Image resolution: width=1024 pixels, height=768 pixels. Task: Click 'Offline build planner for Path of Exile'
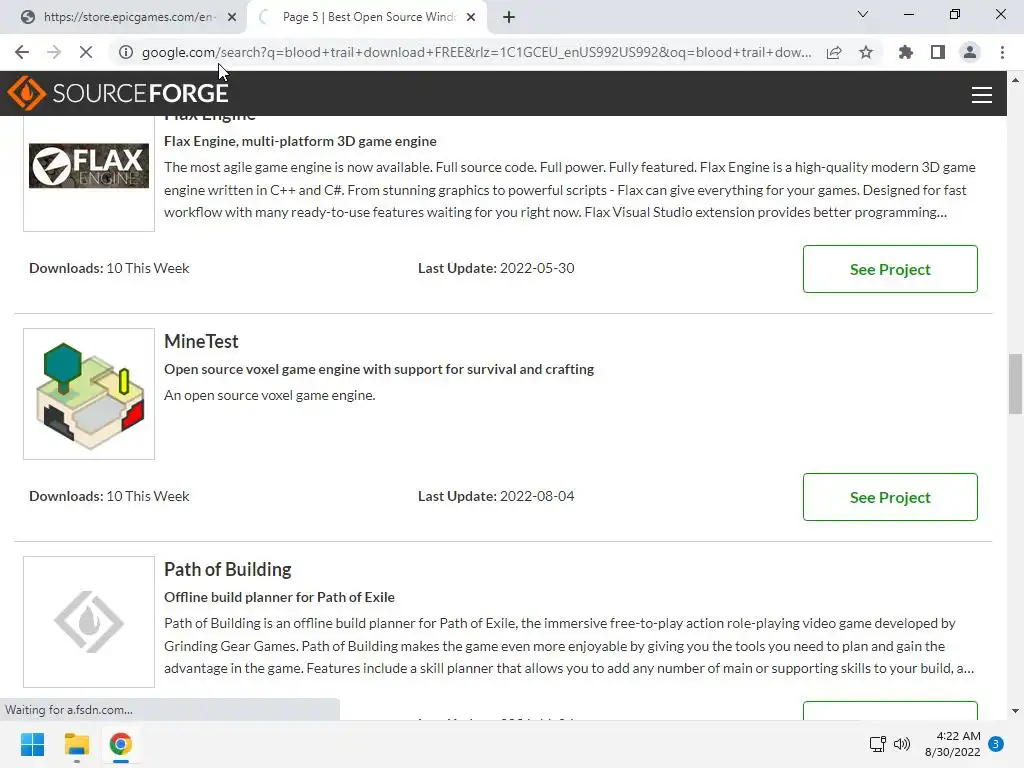[x=280, y=597]
